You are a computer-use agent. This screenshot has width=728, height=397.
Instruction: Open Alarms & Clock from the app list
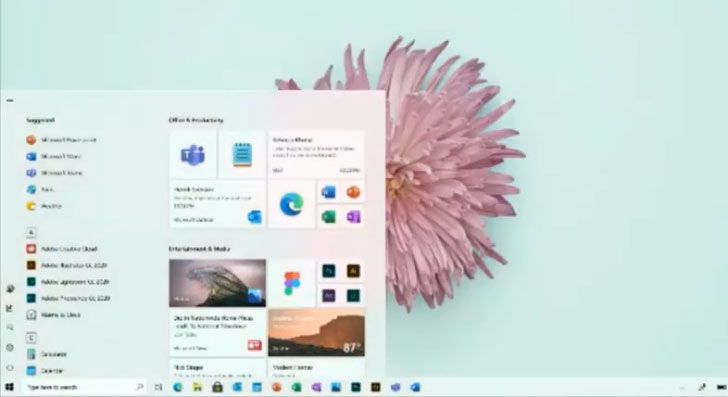[53, 315]
